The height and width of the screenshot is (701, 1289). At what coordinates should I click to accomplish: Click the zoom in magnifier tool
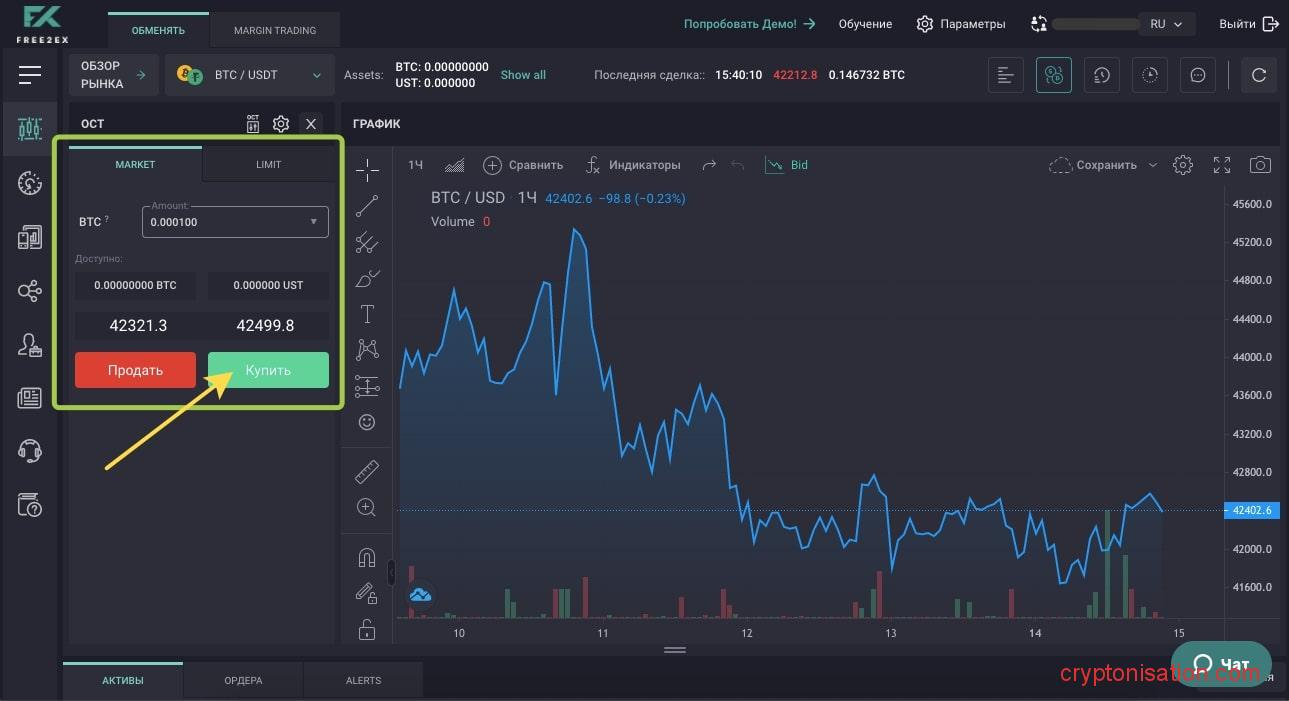(x=367, y=508)
